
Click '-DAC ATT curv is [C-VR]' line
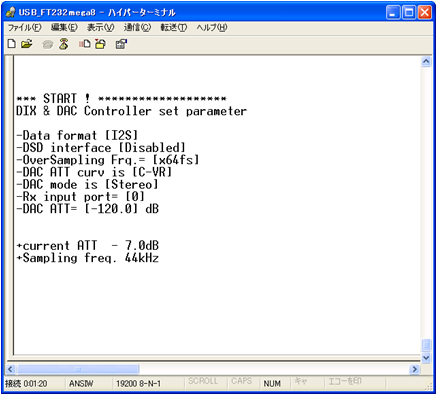click(x=94, y=172)
